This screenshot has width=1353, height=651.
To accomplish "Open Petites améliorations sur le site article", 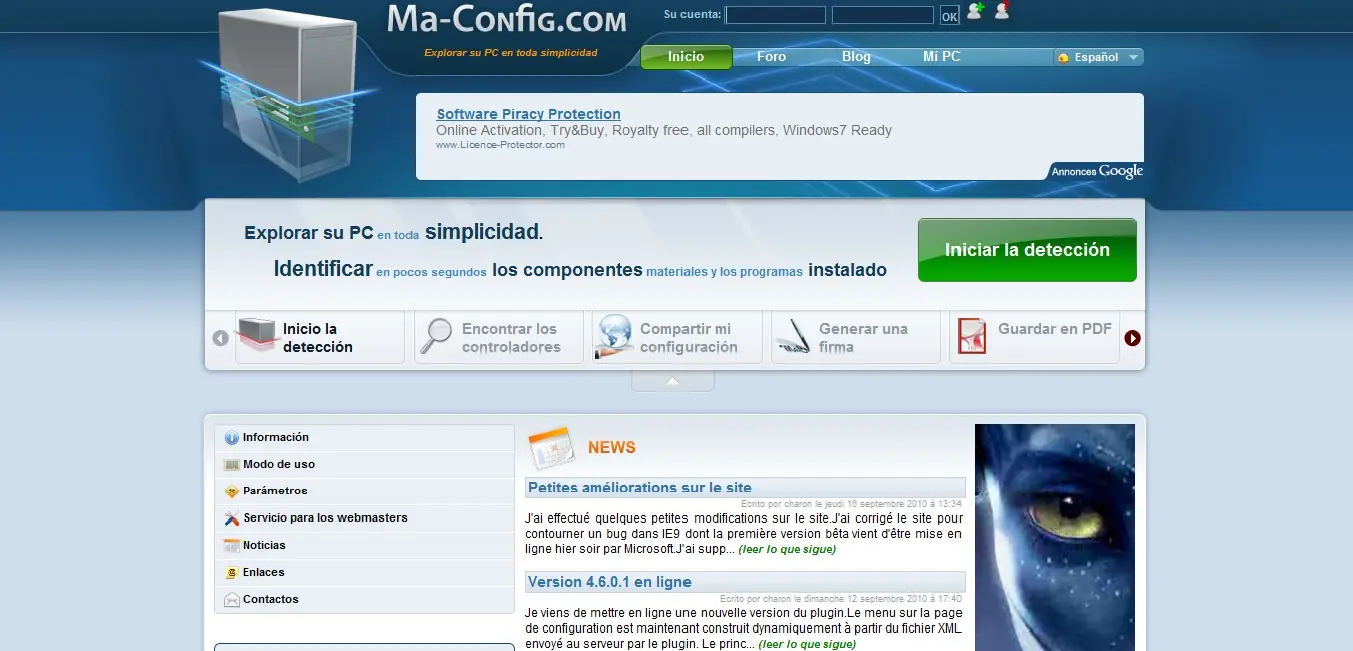I will [640, 488].
